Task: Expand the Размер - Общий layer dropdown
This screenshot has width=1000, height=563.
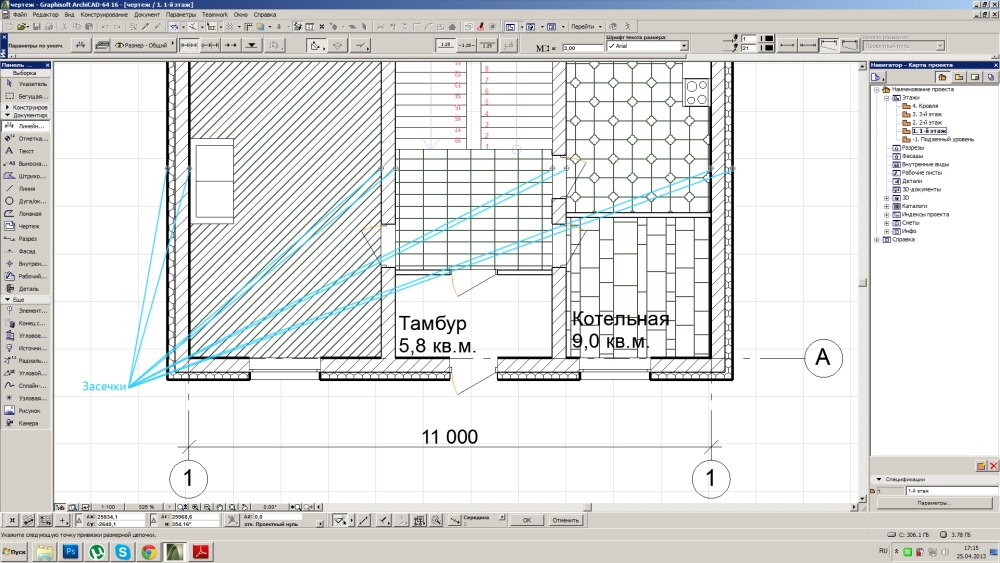Action: click(144, 45)
